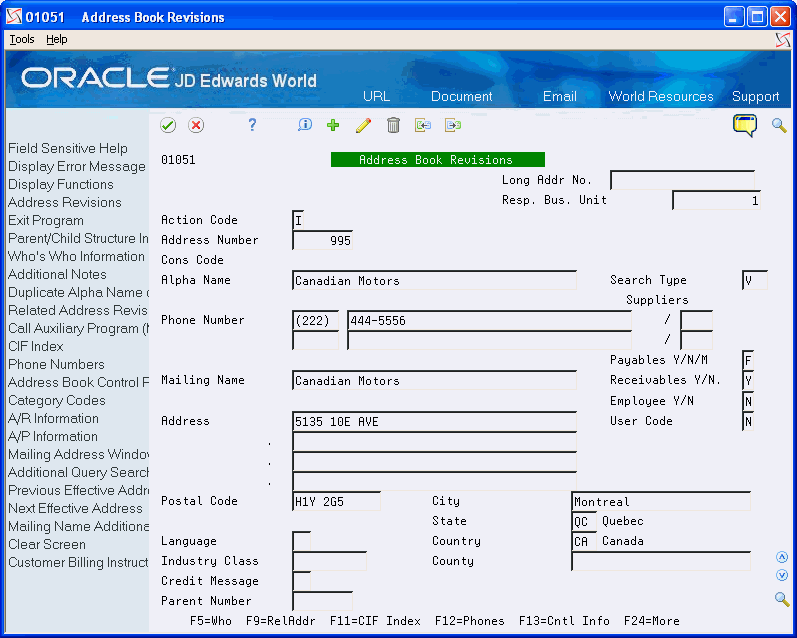Choose Address Revisions in sidebar
Viewport: 797px width, 638px height.
pyautogui.click(x=65, y=202)
